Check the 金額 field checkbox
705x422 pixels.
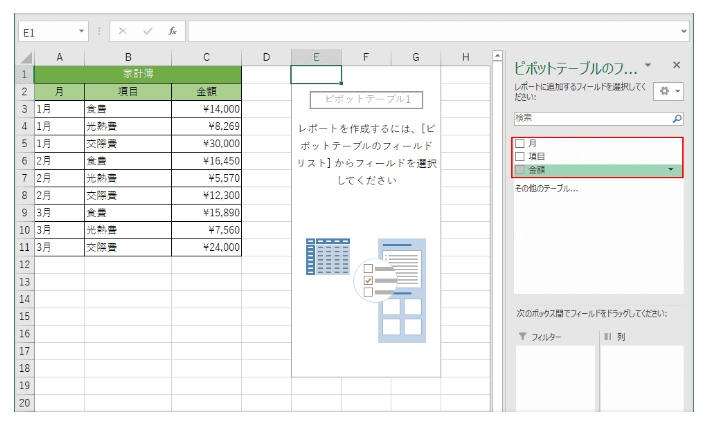(519, 170)
